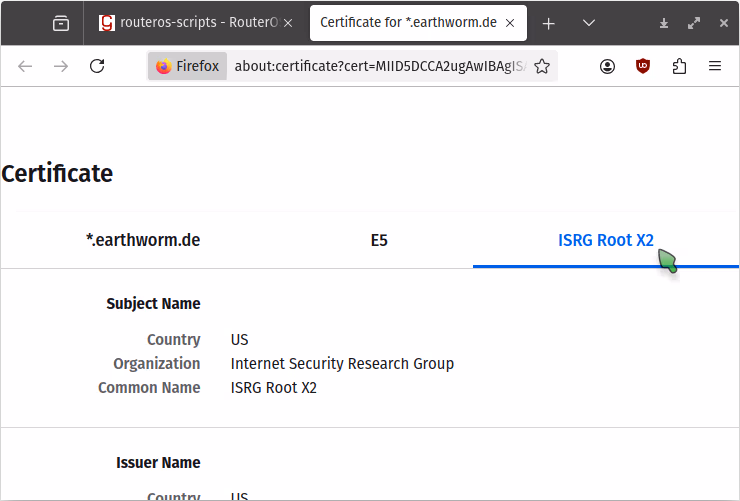This screenshot has height=501, width=740.
Task: Select the E5 certificate tab
Action: click(379, 240)
